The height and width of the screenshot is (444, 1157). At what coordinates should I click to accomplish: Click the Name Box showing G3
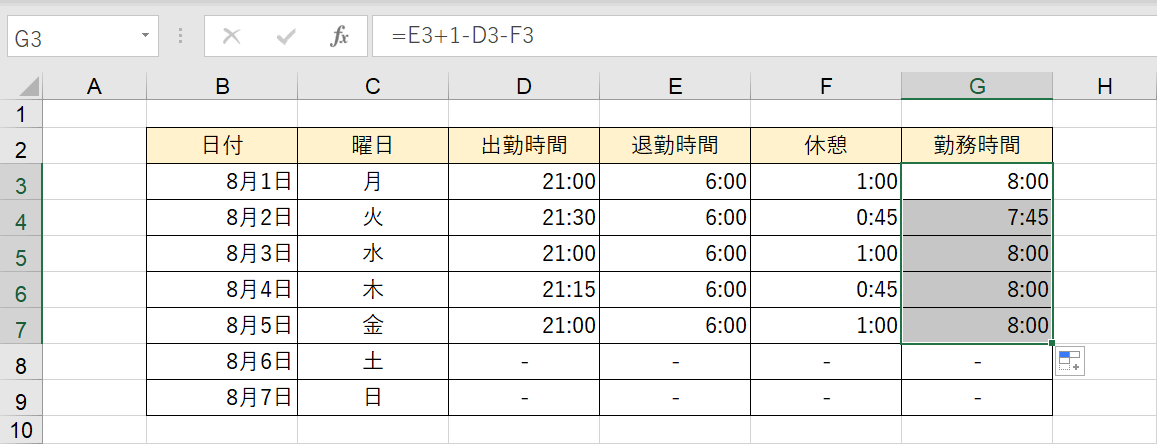[x=70, y=38]
